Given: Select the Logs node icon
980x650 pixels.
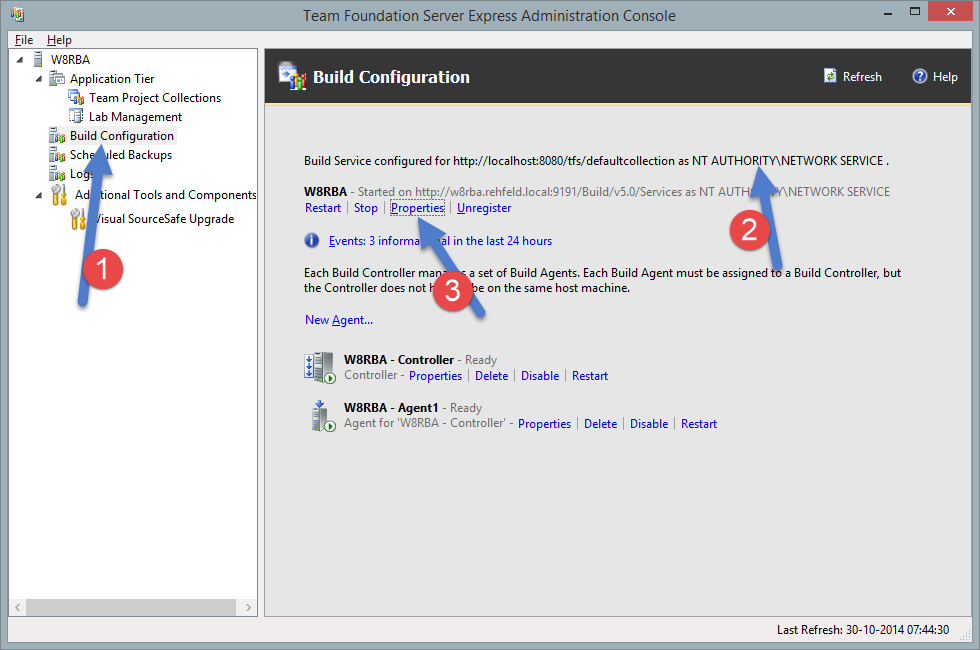Looking at the screenshot, I should click(57, 173).
